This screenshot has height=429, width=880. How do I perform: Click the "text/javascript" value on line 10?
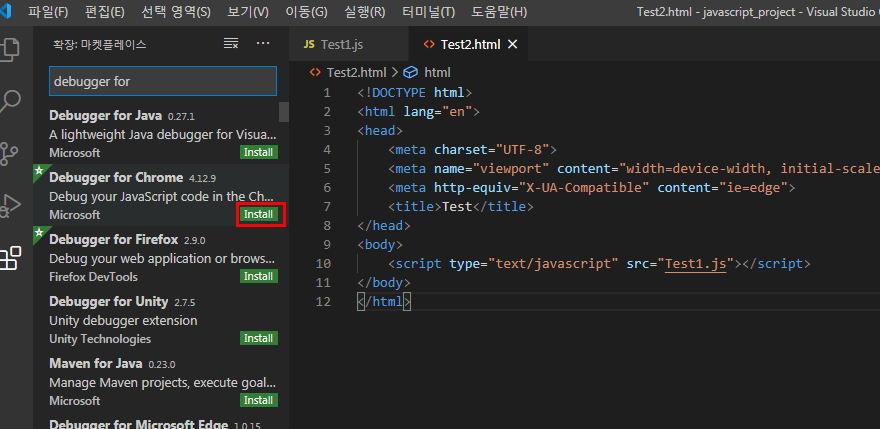click(x=553, y=263)
